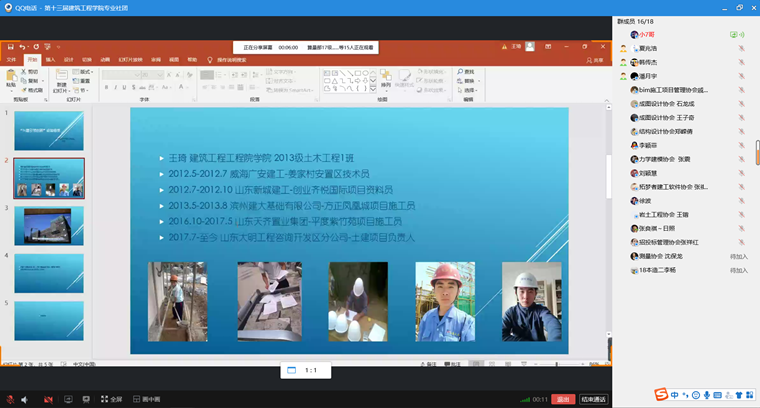This screenshot has width=760, height=408.
Task: Click the 粘贴 paste icon
Action: click(x=12, y=77)
